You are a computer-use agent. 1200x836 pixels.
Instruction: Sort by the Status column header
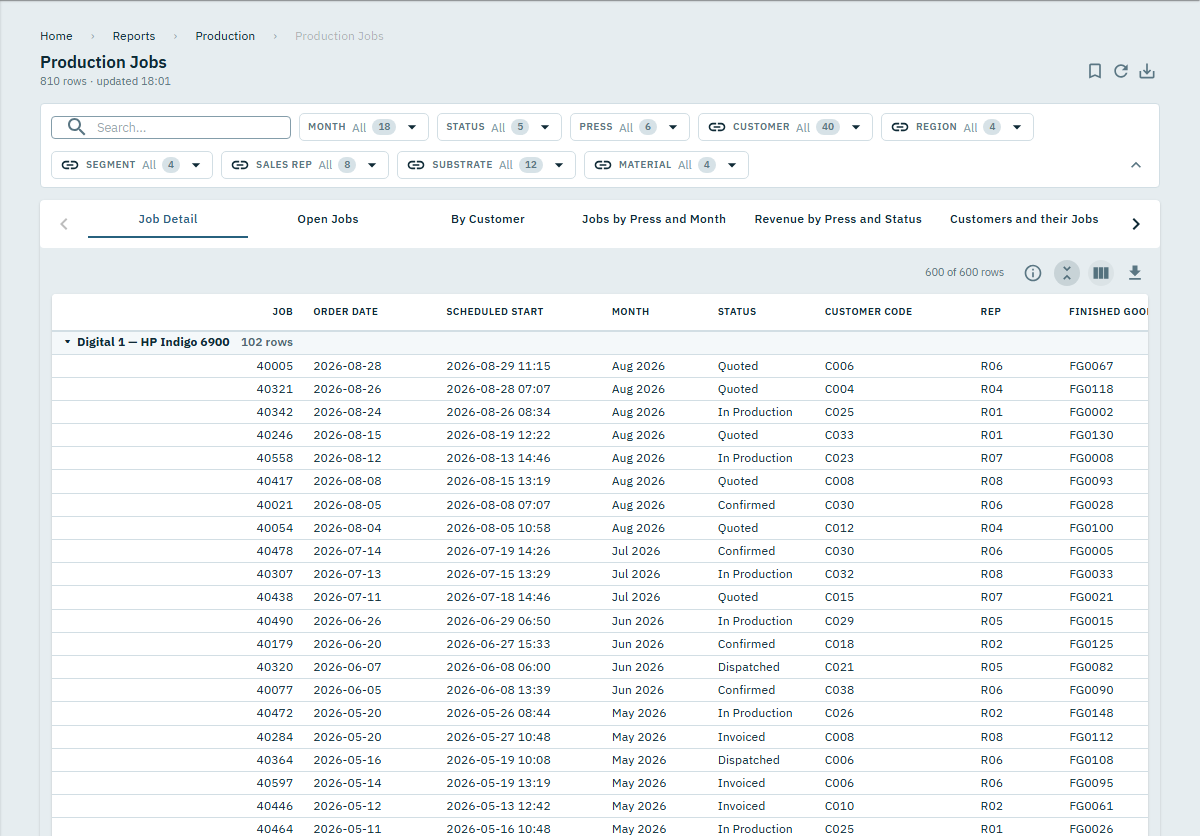pos(737,312)
